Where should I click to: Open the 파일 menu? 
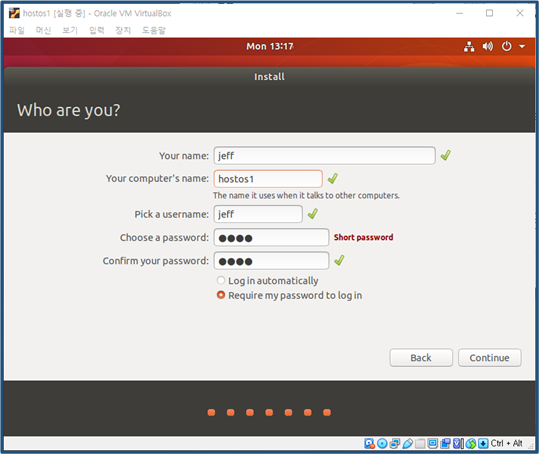[17, 30]
